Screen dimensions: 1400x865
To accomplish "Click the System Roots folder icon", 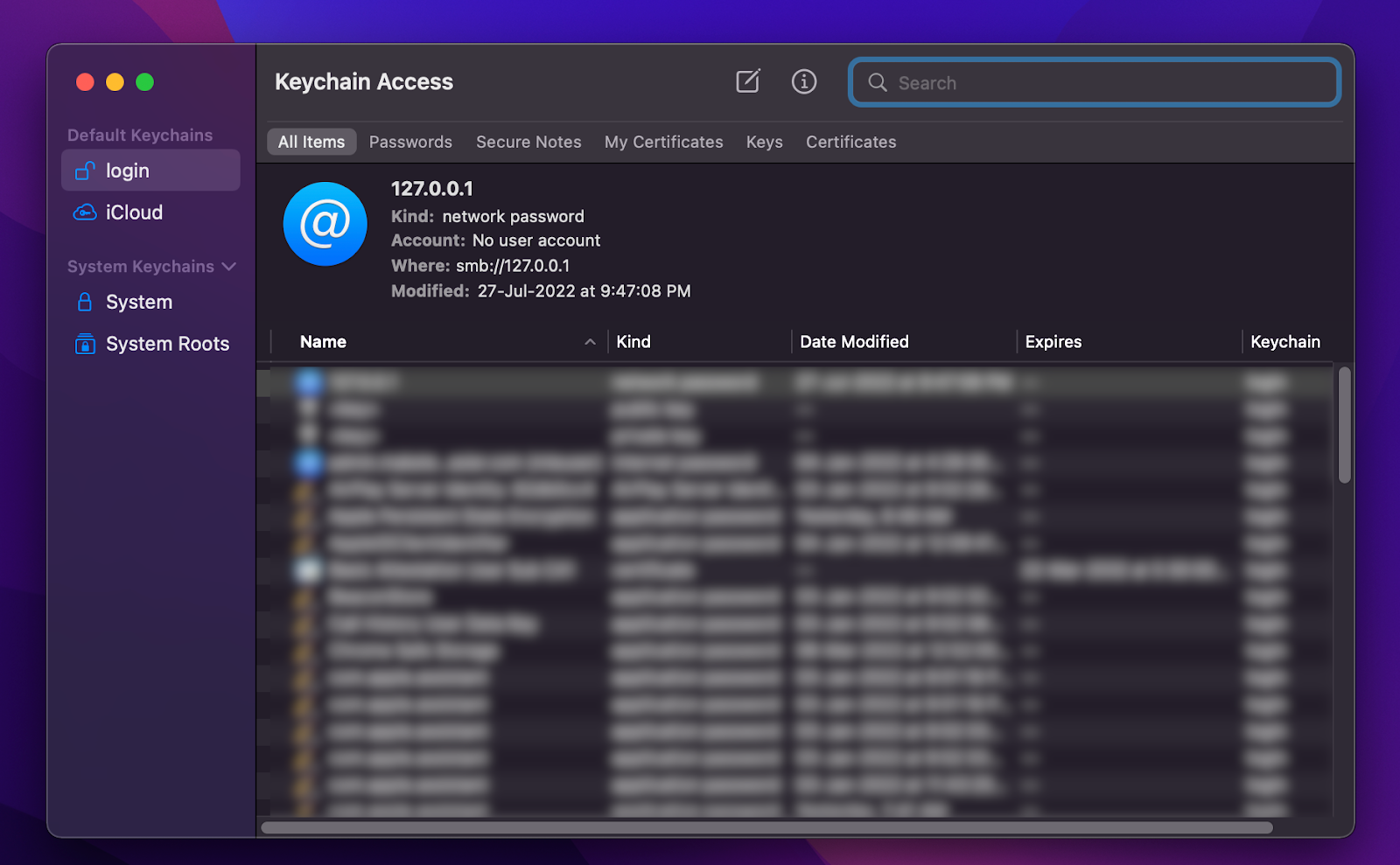I will pyautogui.click(x=85, y=344).
